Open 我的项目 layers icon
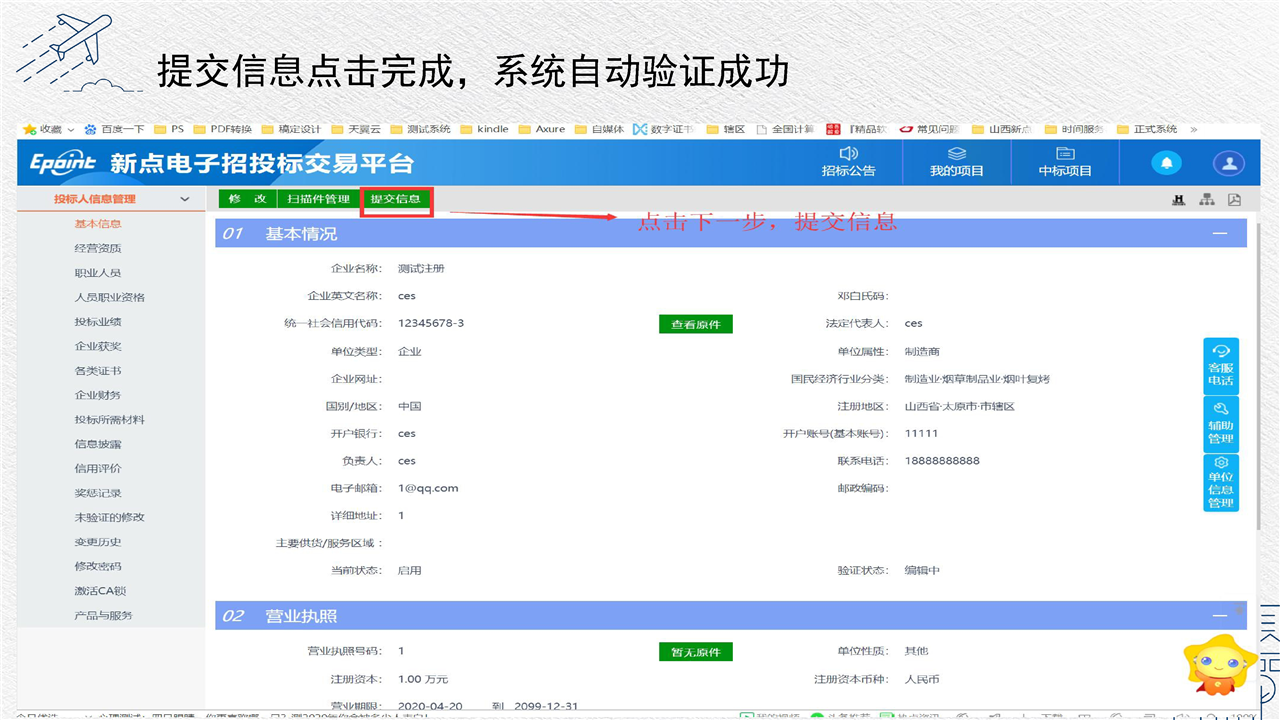This screenshot has height=720, width=1280. (x=957, y=154)
